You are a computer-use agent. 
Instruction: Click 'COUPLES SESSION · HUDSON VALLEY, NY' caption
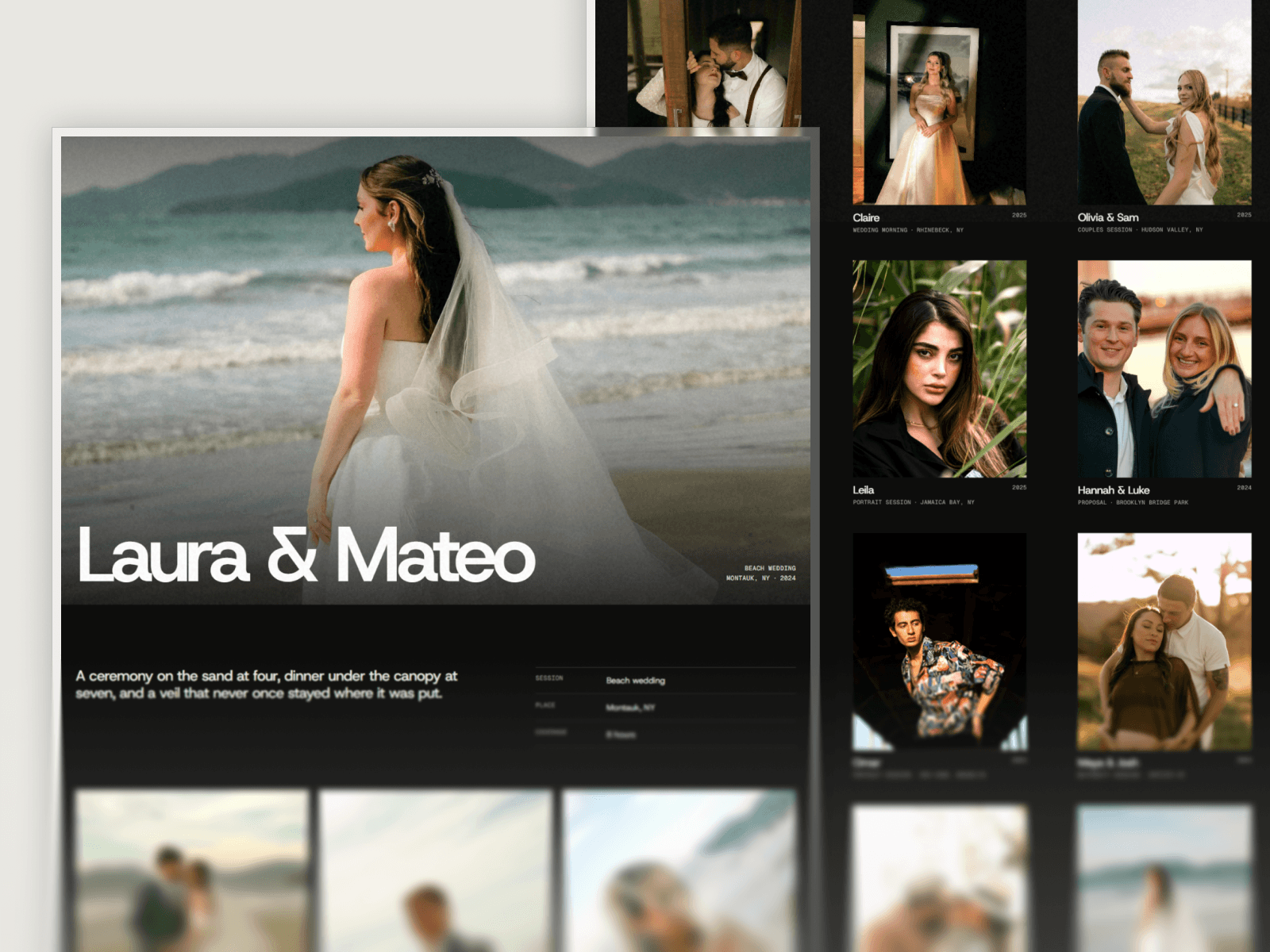(1140, 230)
